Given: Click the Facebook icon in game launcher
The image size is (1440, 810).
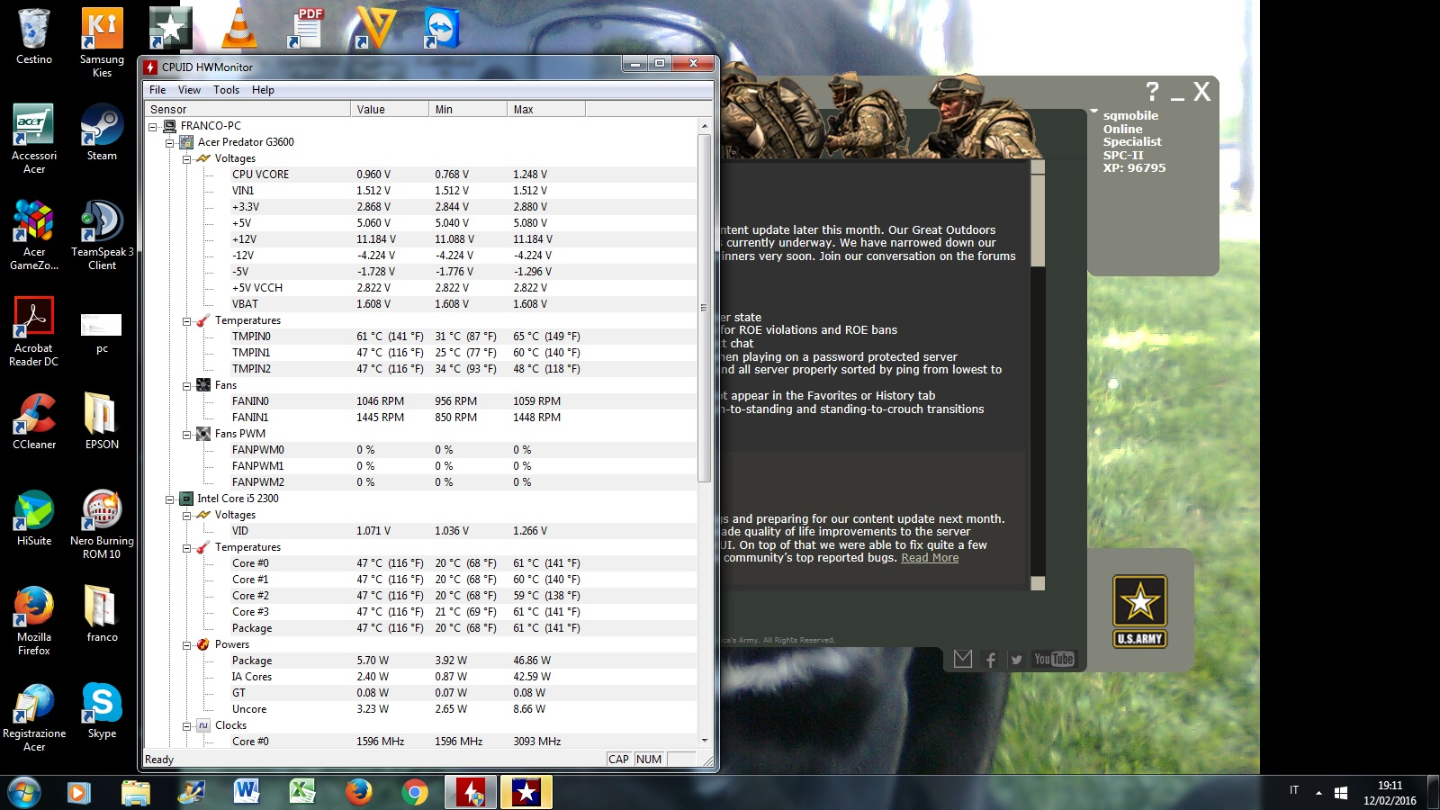Looking at the screenshot, I should [991, 659].
